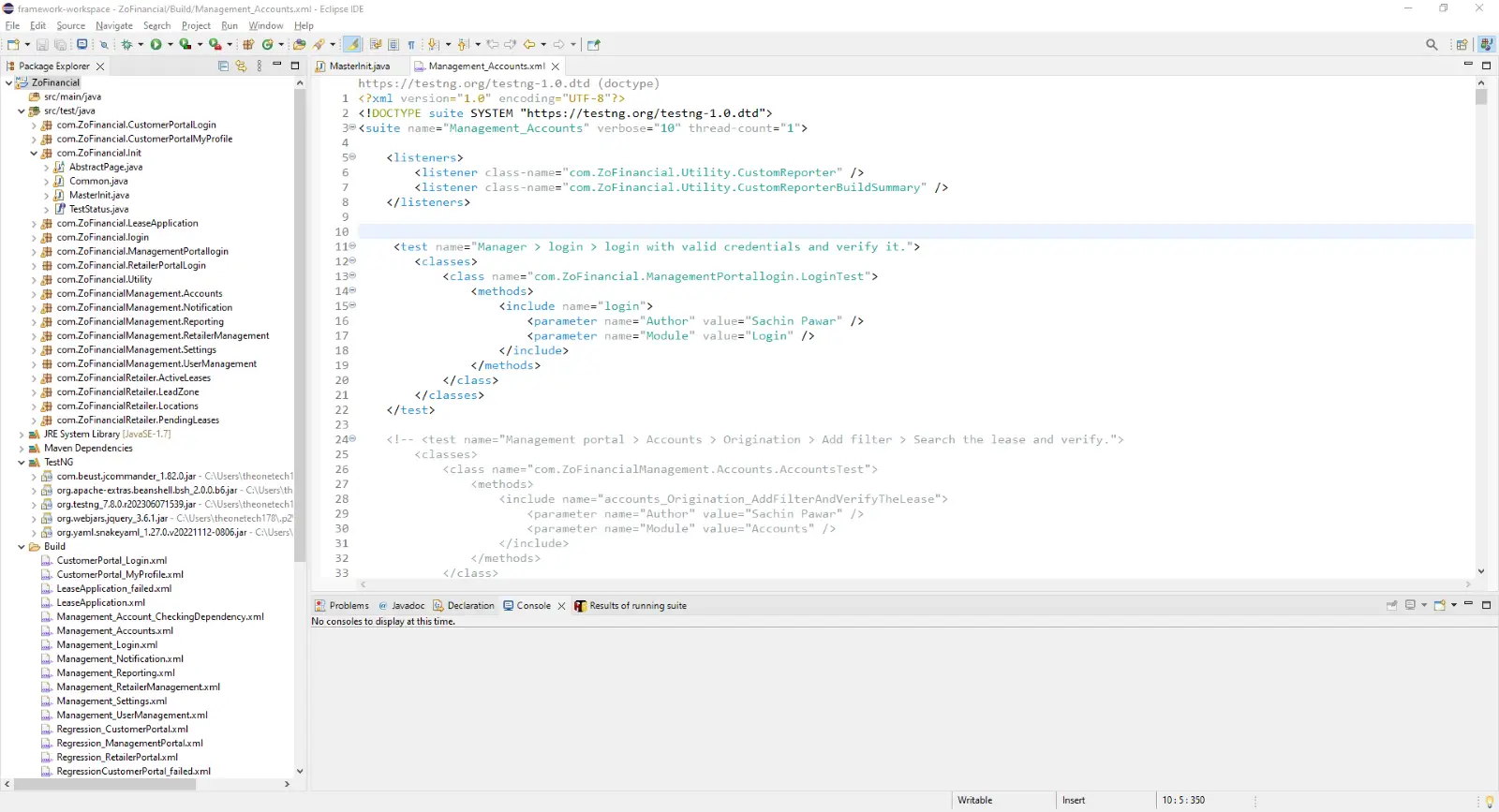1499x812 pixels.
Task: Collapse the ZoFinancial project node
Action: (9, 82)
